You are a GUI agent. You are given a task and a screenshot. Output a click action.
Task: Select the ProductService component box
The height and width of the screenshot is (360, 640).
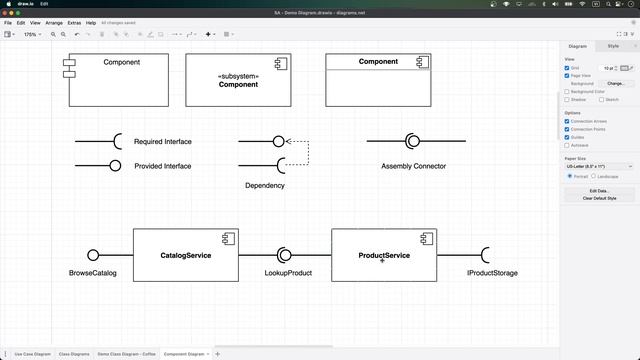pyautogui.click(x=384, y=255)
